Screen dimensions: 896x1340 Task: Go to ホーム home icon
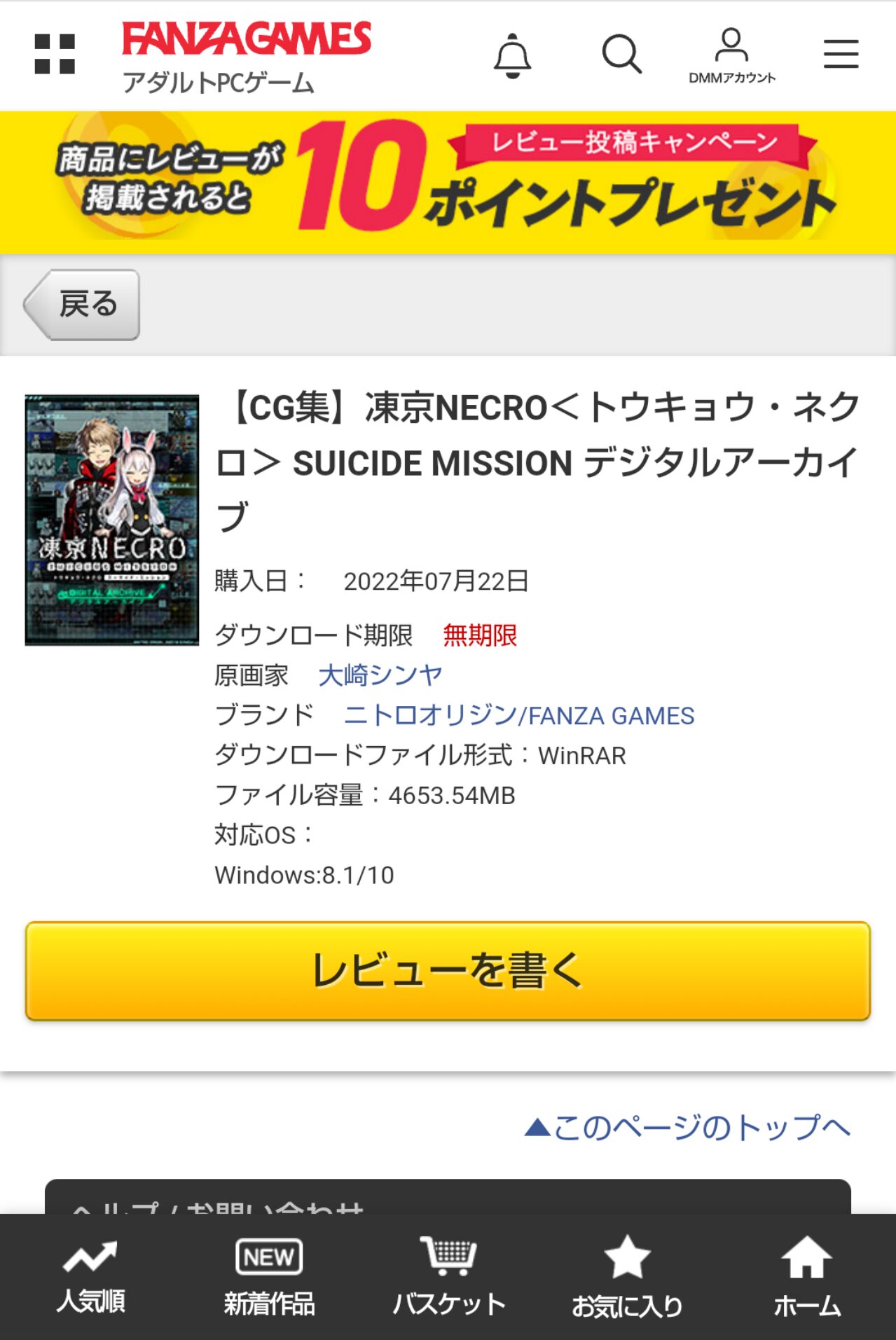(x=807, y=1277)
